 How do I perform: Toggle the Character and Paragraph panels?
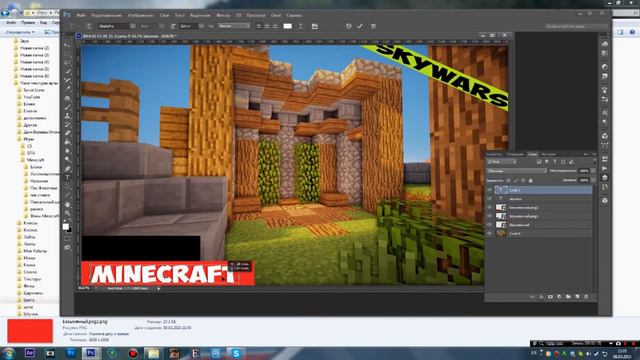(x=315, y=26)
